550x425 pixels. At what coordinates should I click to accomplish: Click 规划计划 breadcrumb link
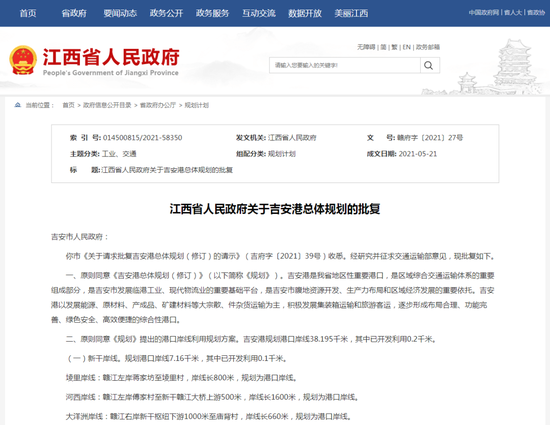point(196,105)
